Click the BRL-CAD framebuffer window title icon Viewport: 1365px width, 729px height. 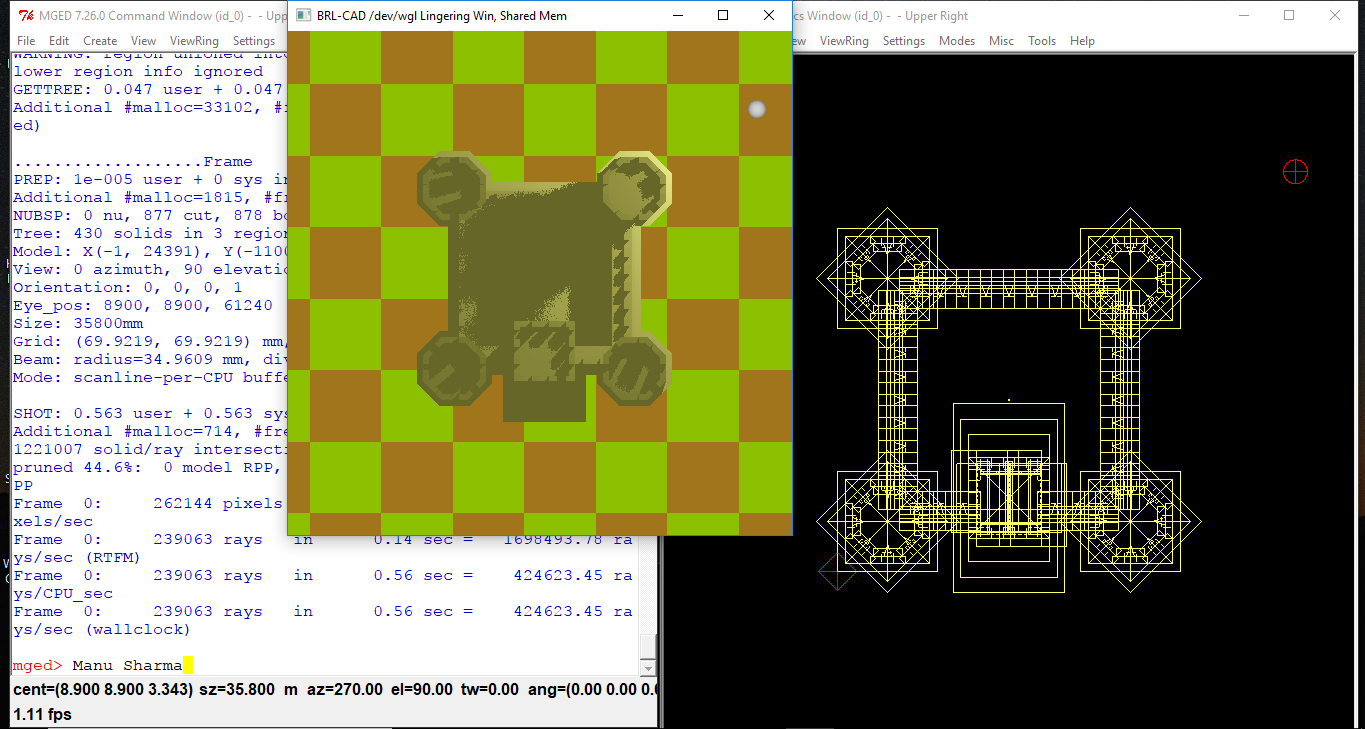pyautogui.click(x=303, y=16)
